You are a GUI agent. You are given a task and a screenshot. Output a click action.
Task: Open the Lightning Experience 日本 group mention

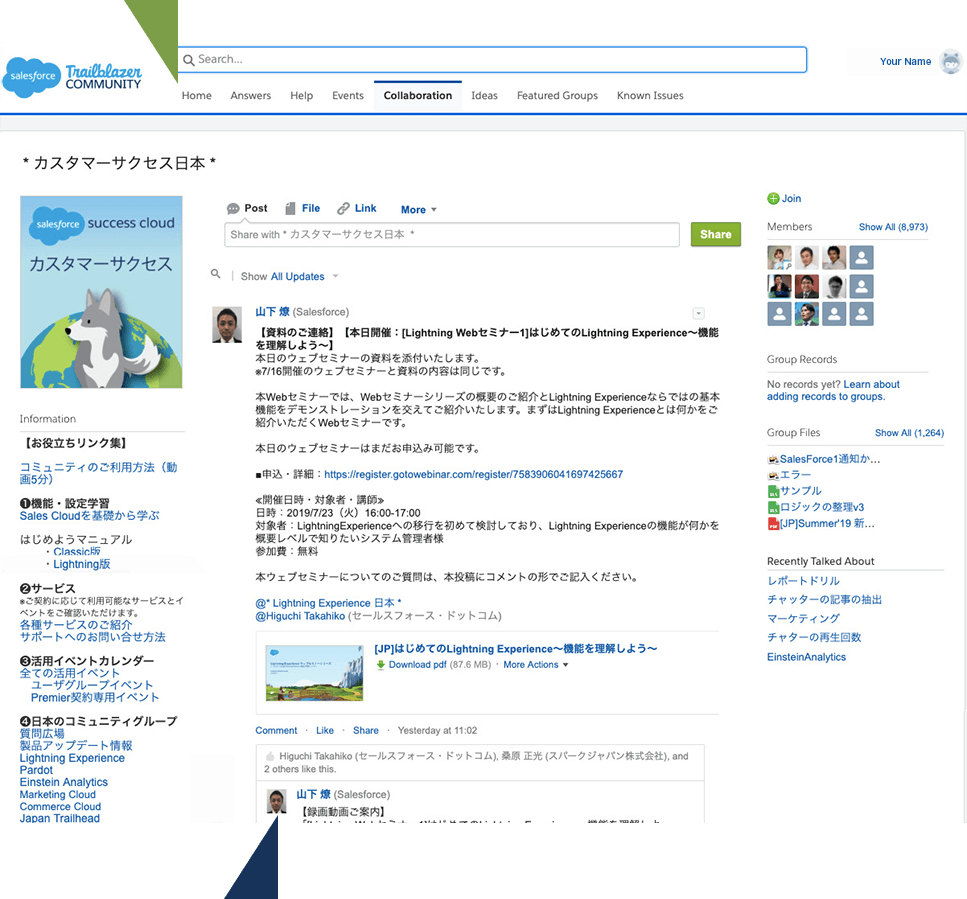tap(328, 603)
